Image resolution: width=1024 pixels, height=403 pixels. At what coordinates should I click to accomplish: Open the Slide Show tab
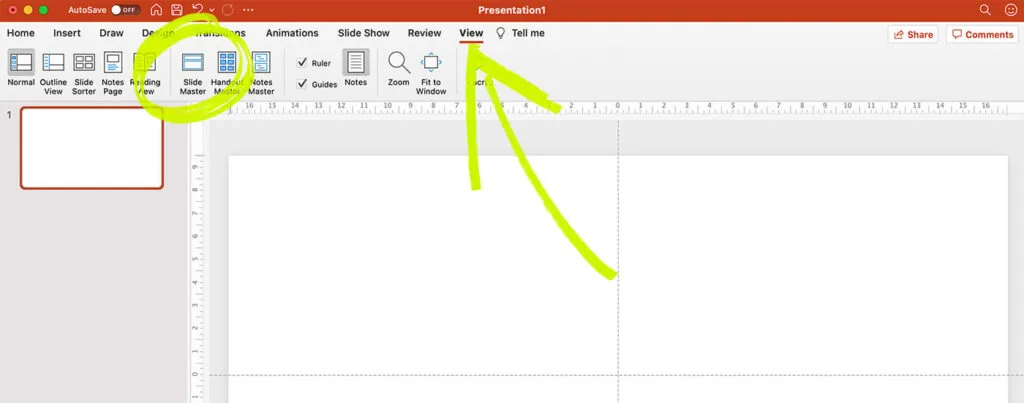(x=364, y=33)
